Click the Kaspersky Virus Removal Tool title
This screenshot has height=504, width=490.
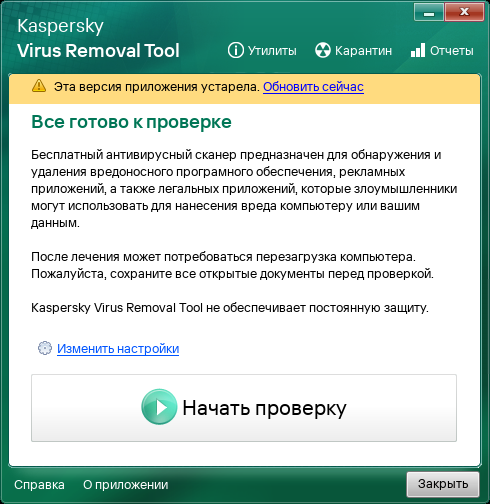coord(98,38)
